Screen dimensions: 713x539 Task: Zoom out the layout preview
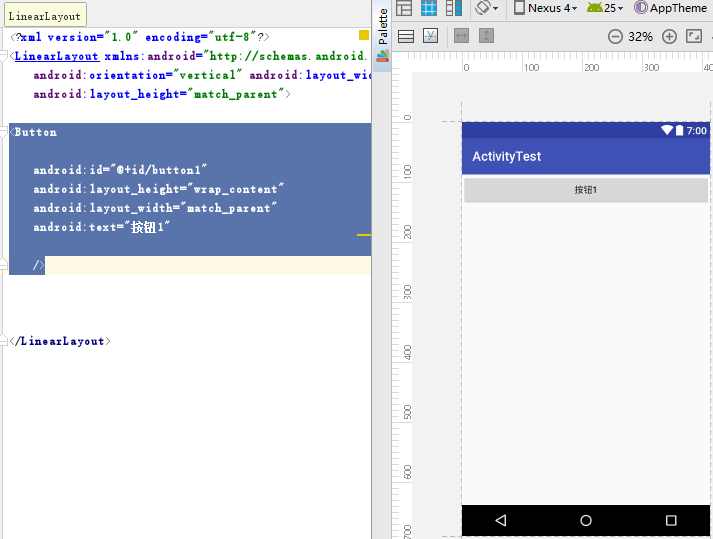(615, 36)
